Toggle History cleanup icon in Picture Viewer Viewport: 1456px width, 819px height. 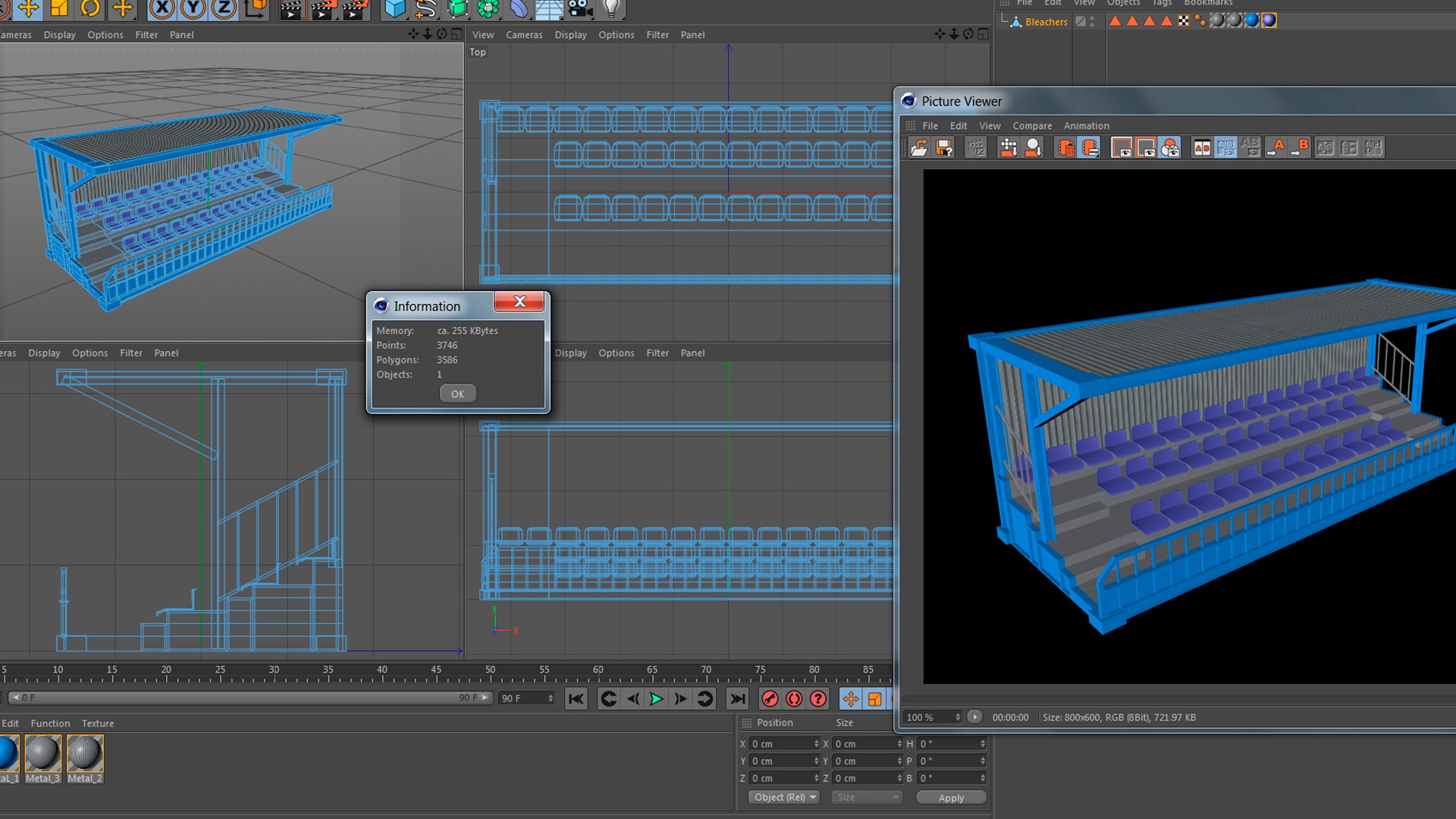tap(1090, 148)
